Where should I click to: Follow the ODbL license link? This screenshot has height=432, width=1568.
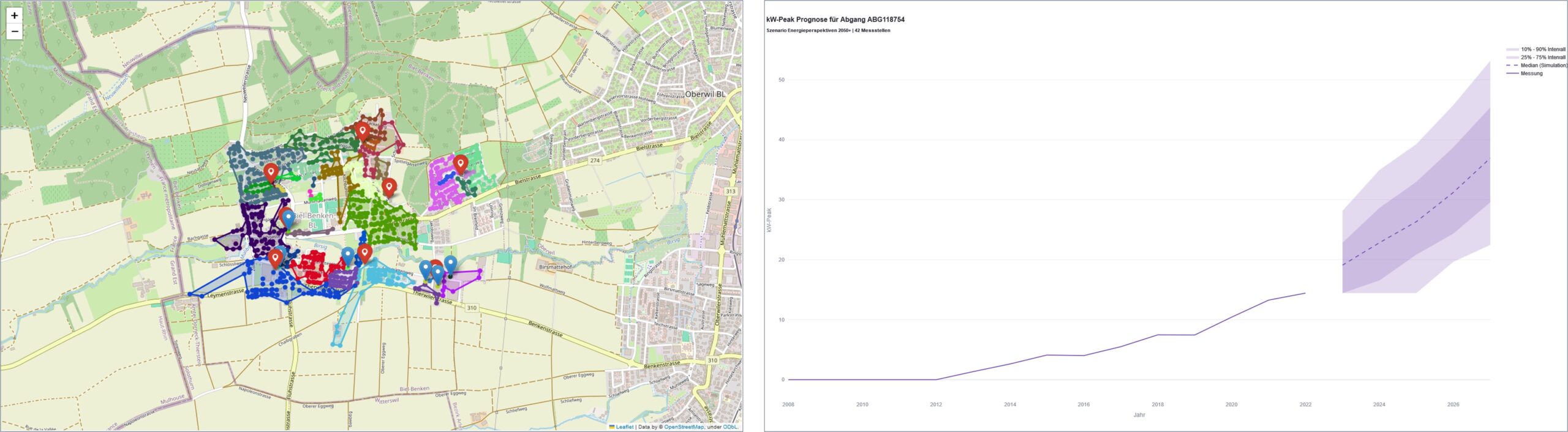coord(730,427)
